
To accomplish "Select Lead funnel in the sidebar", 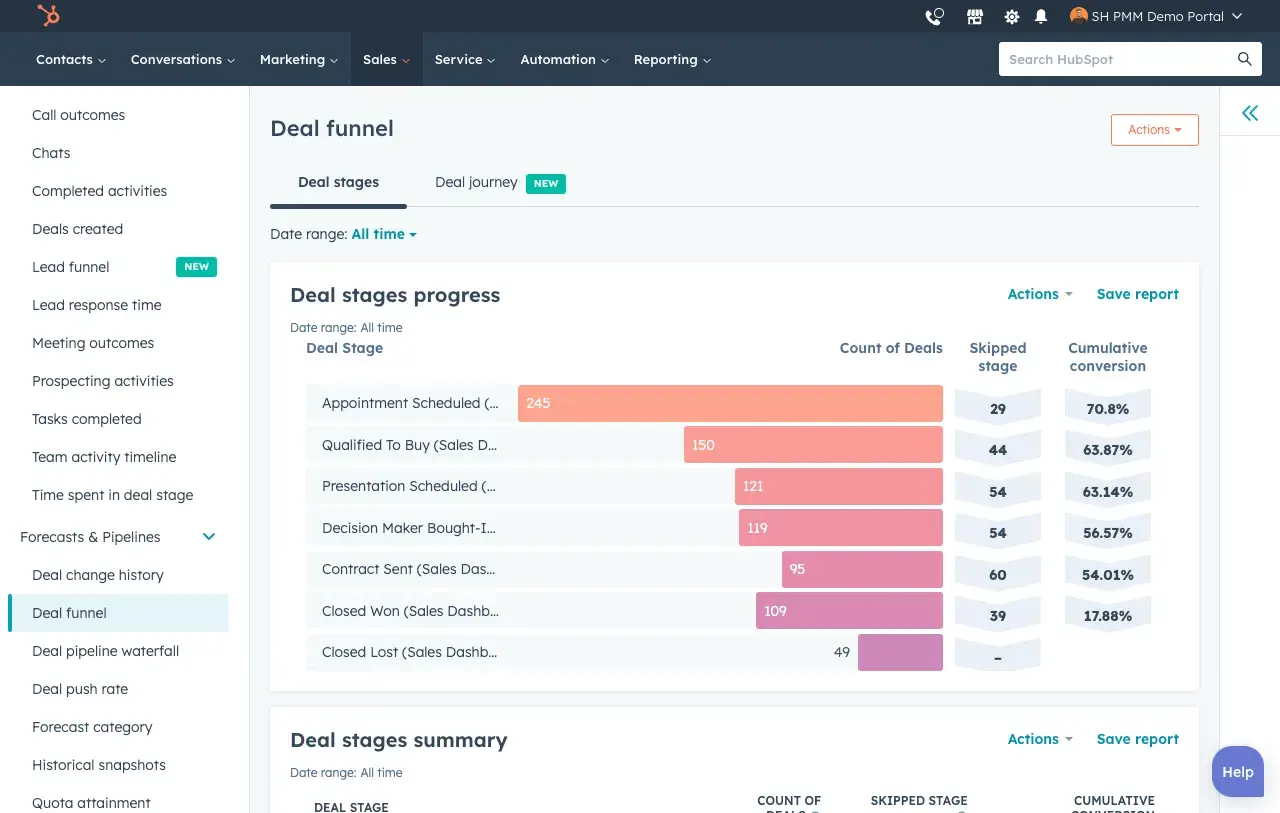I will point(70,267).
